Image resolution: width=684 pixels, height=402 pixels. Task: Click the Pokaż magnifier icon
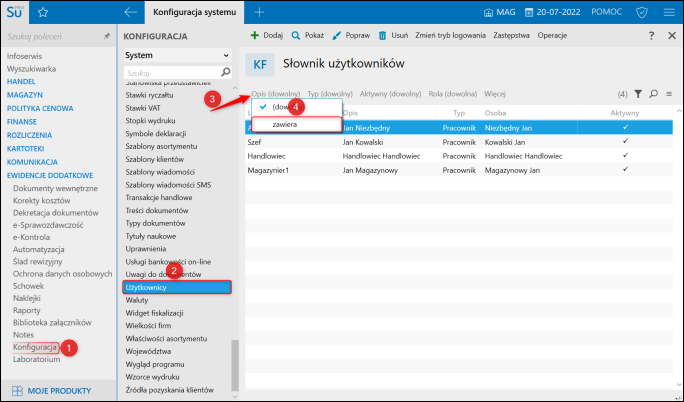click(296, 35)
